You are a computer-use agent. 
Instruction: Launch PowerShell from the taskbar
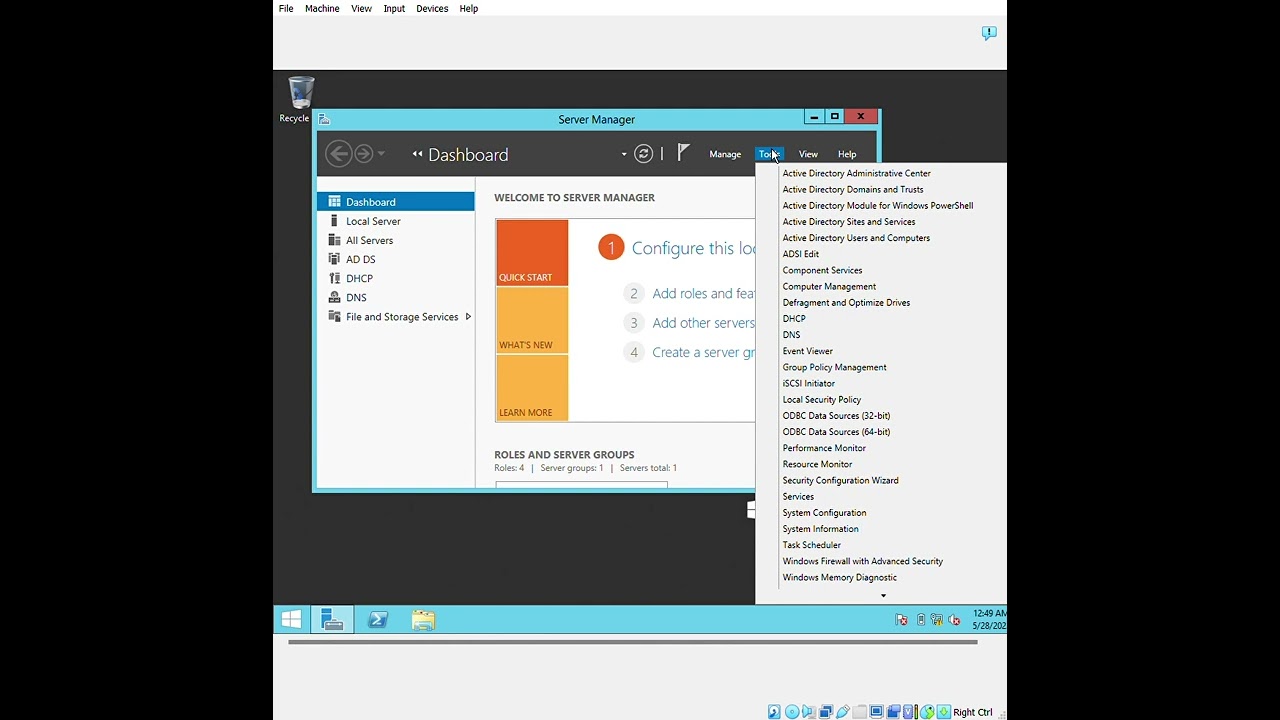378,620
